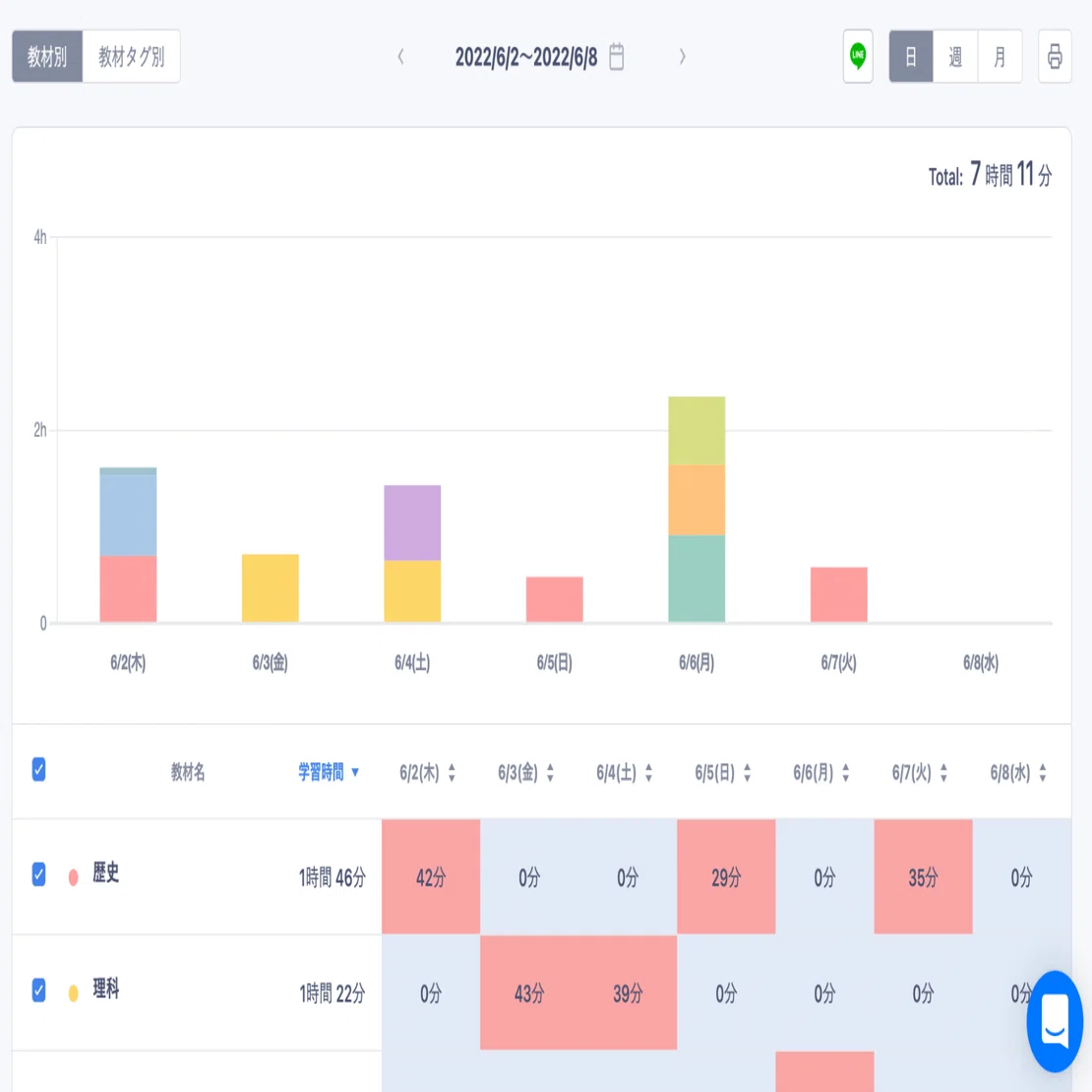Click the pink bar on 6/5(日)
Viewport: 1092px width, 1092px height.
pyautogui.click(x=554, y=599)
